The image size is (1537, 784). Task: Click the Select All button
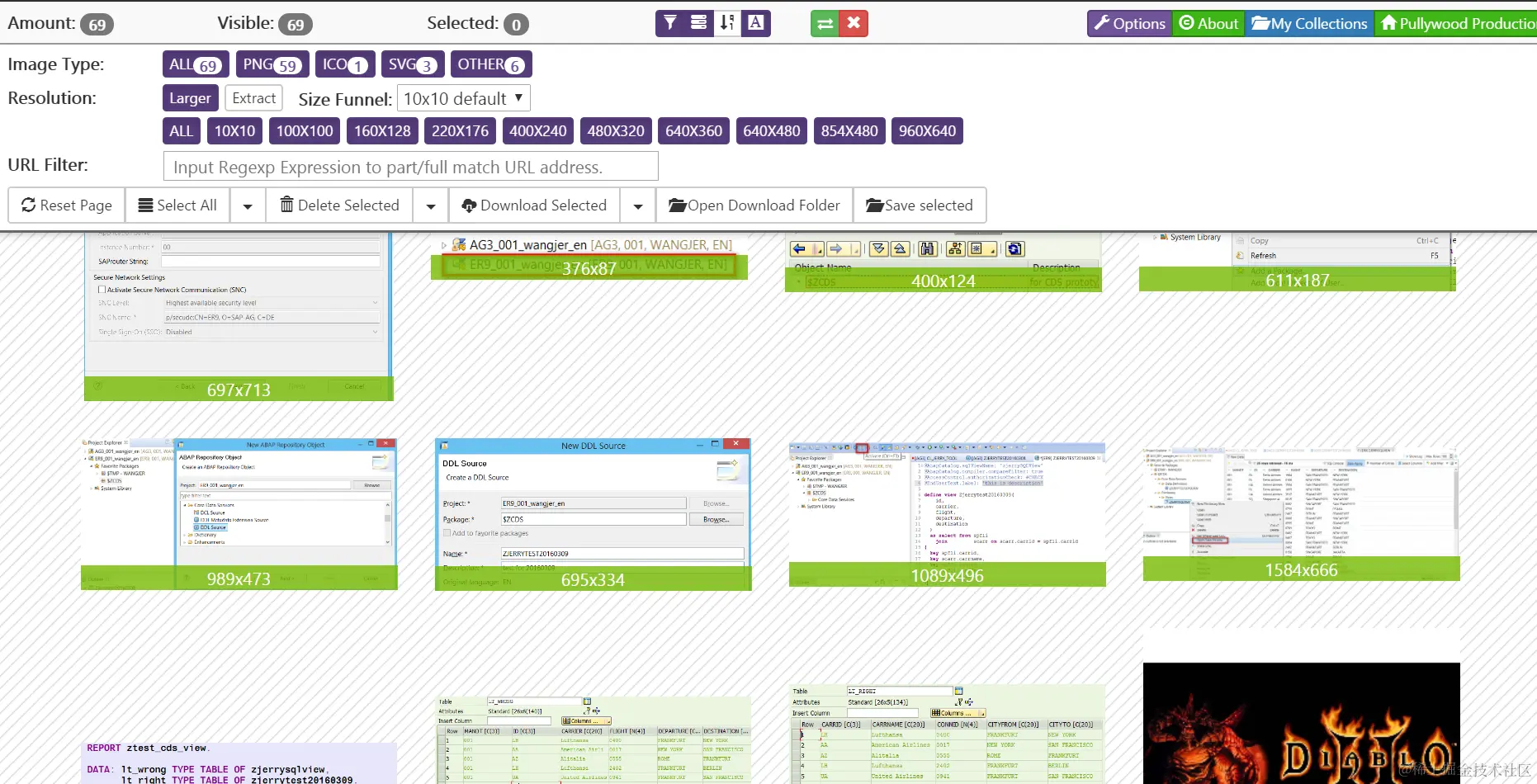coord(177,205)
